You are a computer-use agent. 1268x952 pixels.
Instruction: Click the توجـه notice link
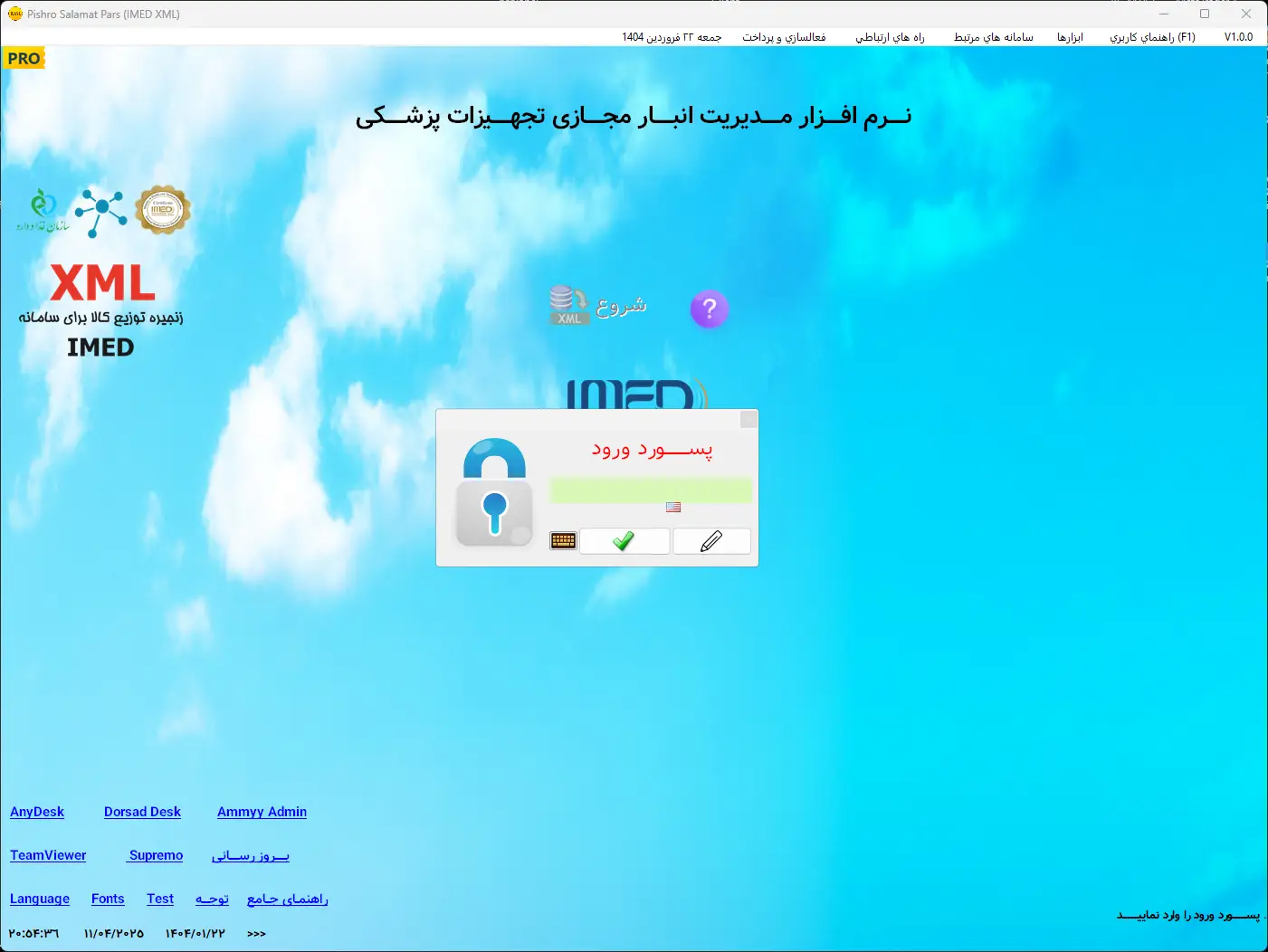[x=212, y=899]
